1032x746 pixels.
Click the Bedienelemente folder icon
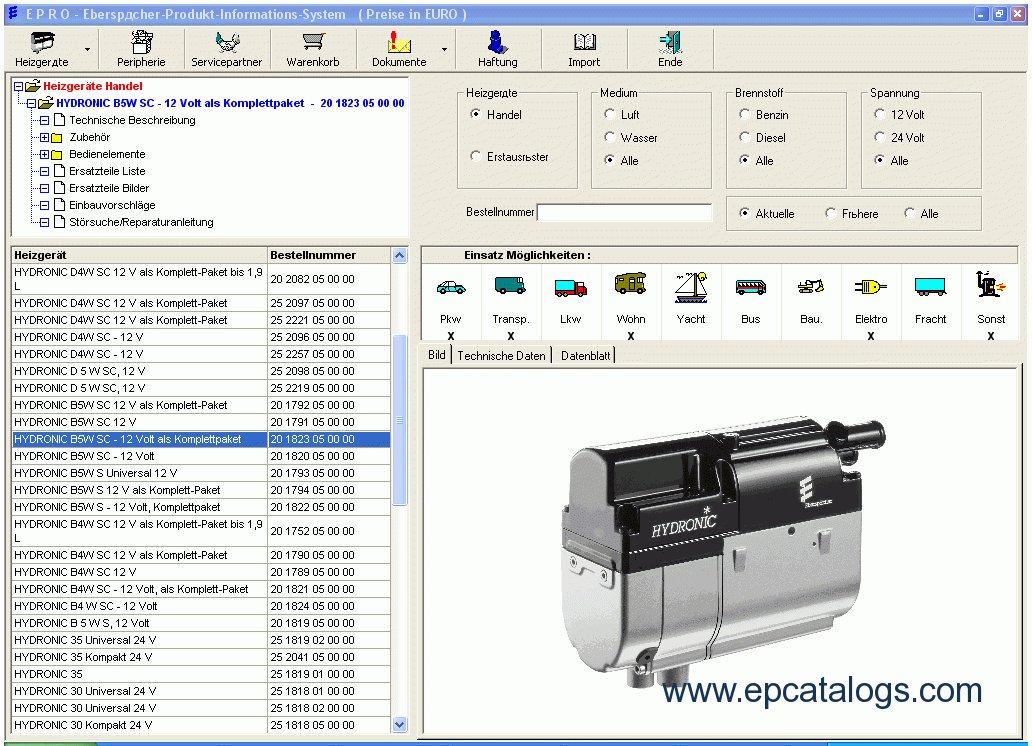coord(57,155)
